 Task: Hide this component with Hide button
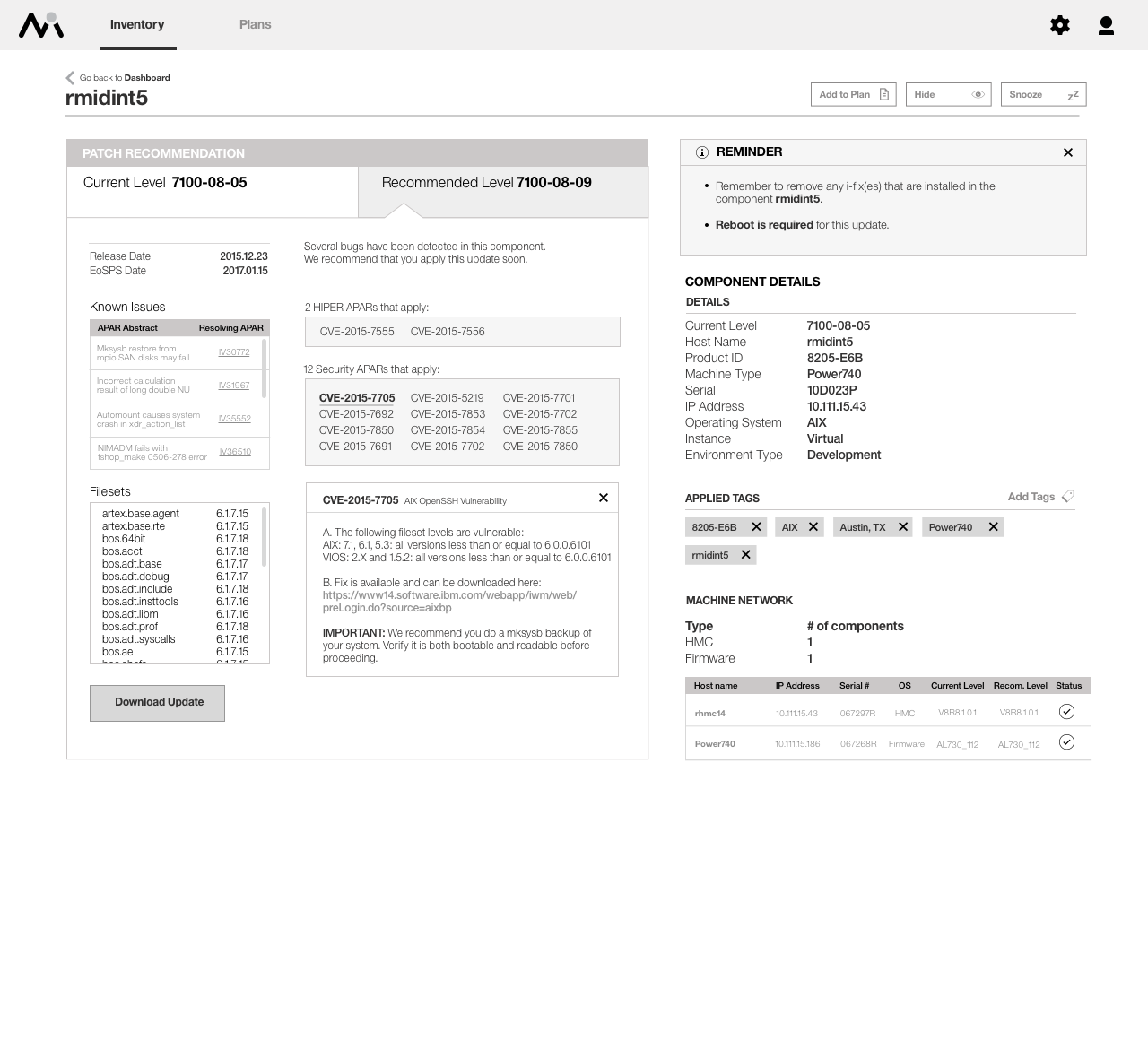pyautogui.click(x=949, y=95)
